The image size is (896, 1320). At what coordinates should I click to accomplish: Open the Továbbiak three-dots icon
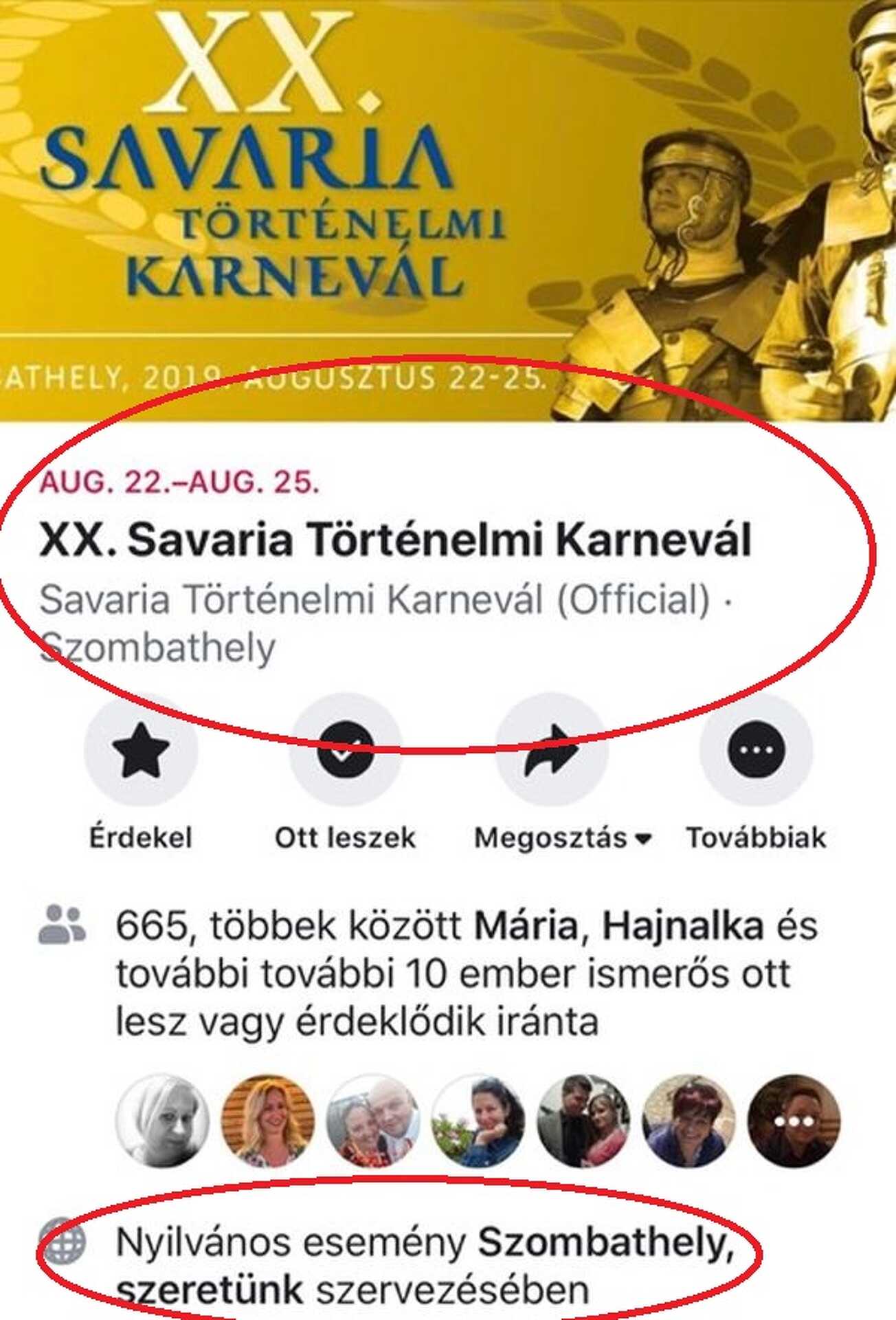(756, 750)
